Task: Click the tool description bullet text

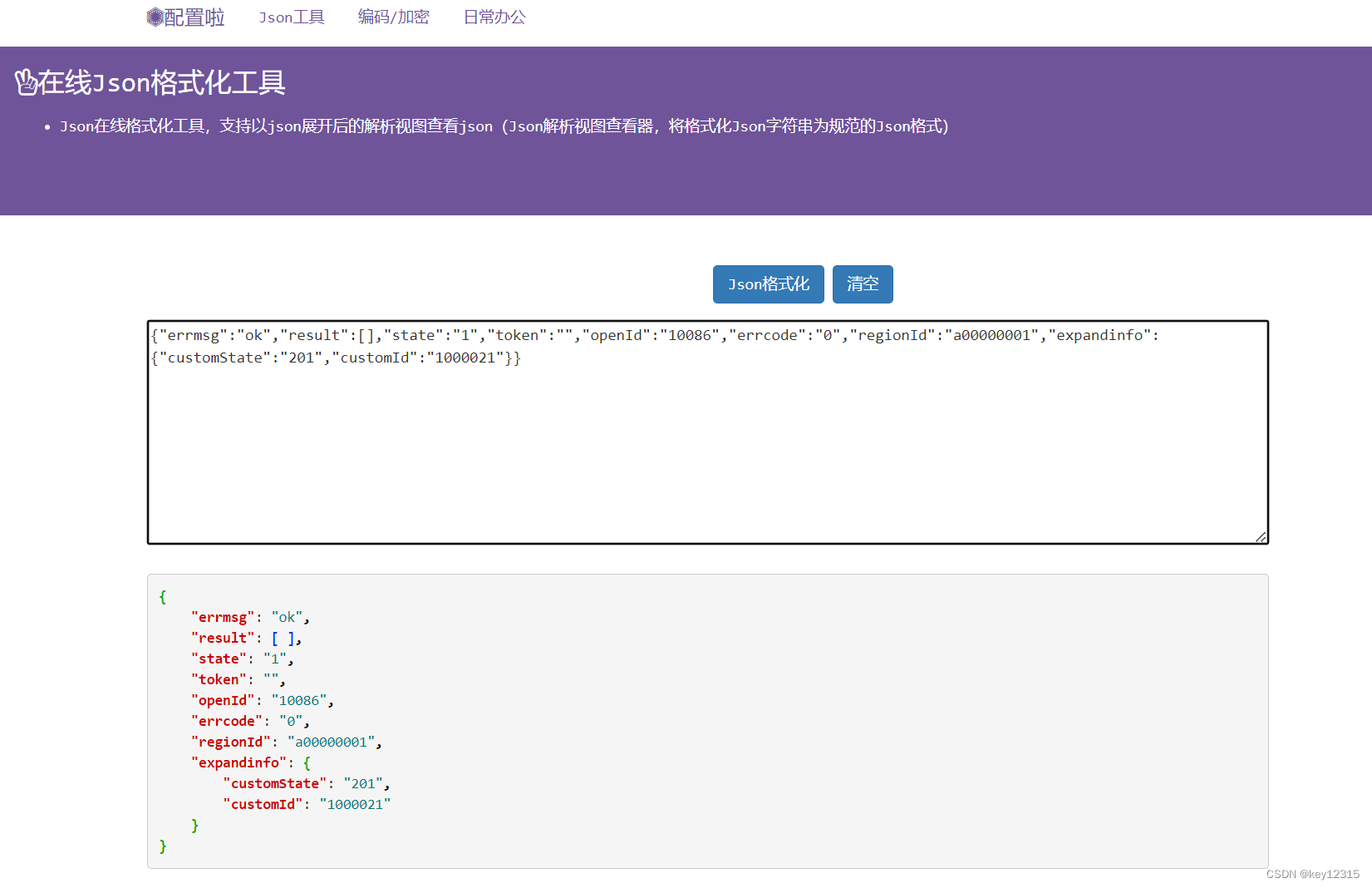Action: coord(504,126)
